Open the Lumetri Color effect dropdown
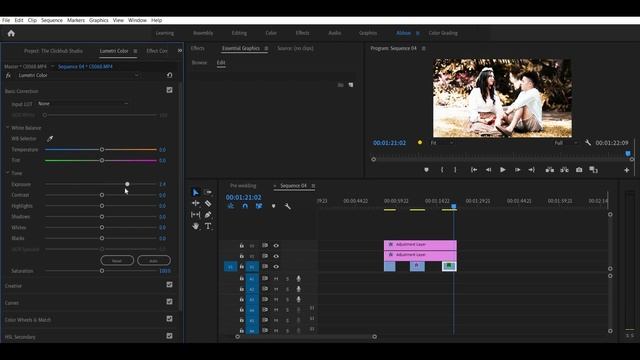Screen dimensions: 640x360 coord(78,75)
